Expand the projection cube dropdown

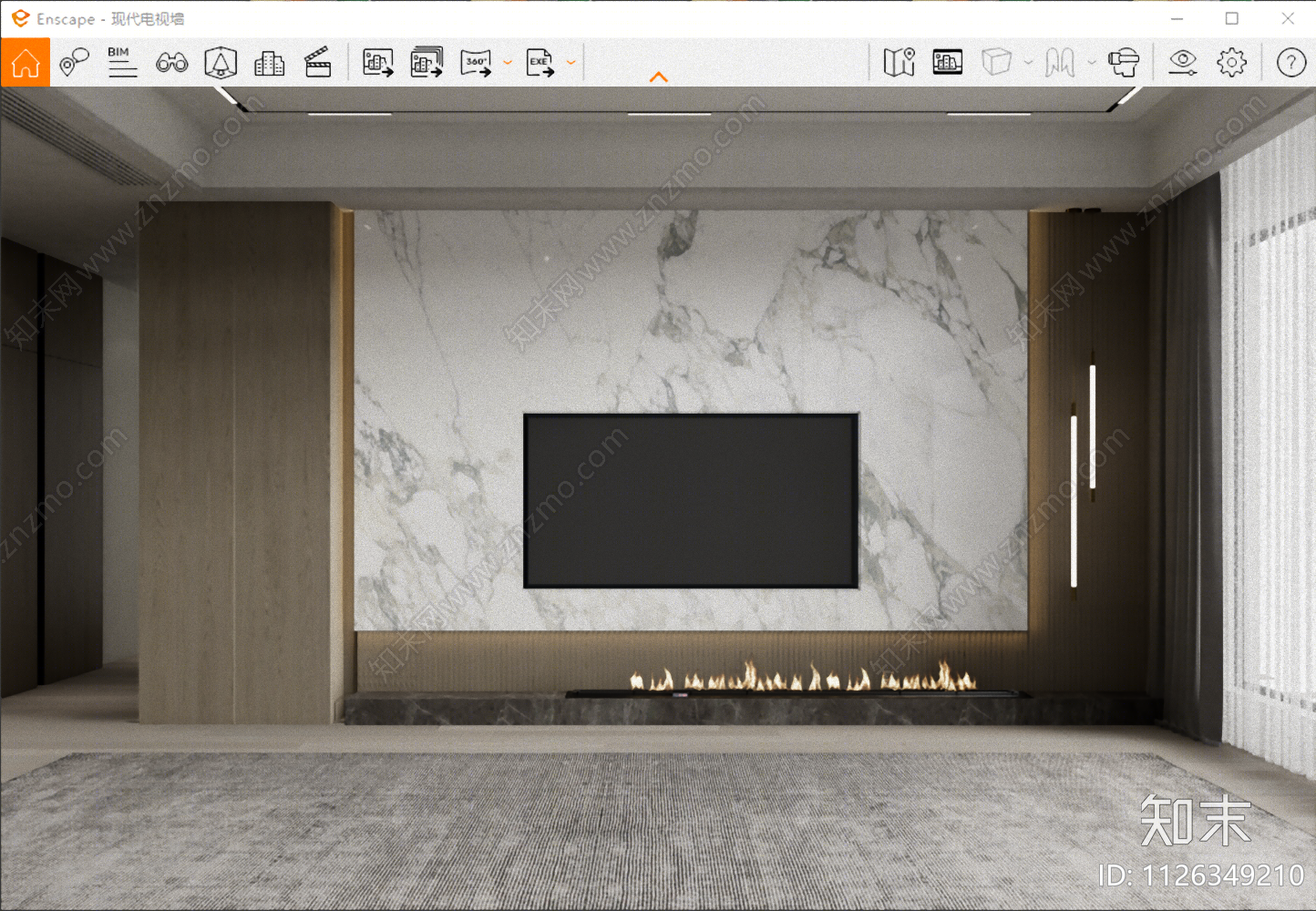point(1028,63)
